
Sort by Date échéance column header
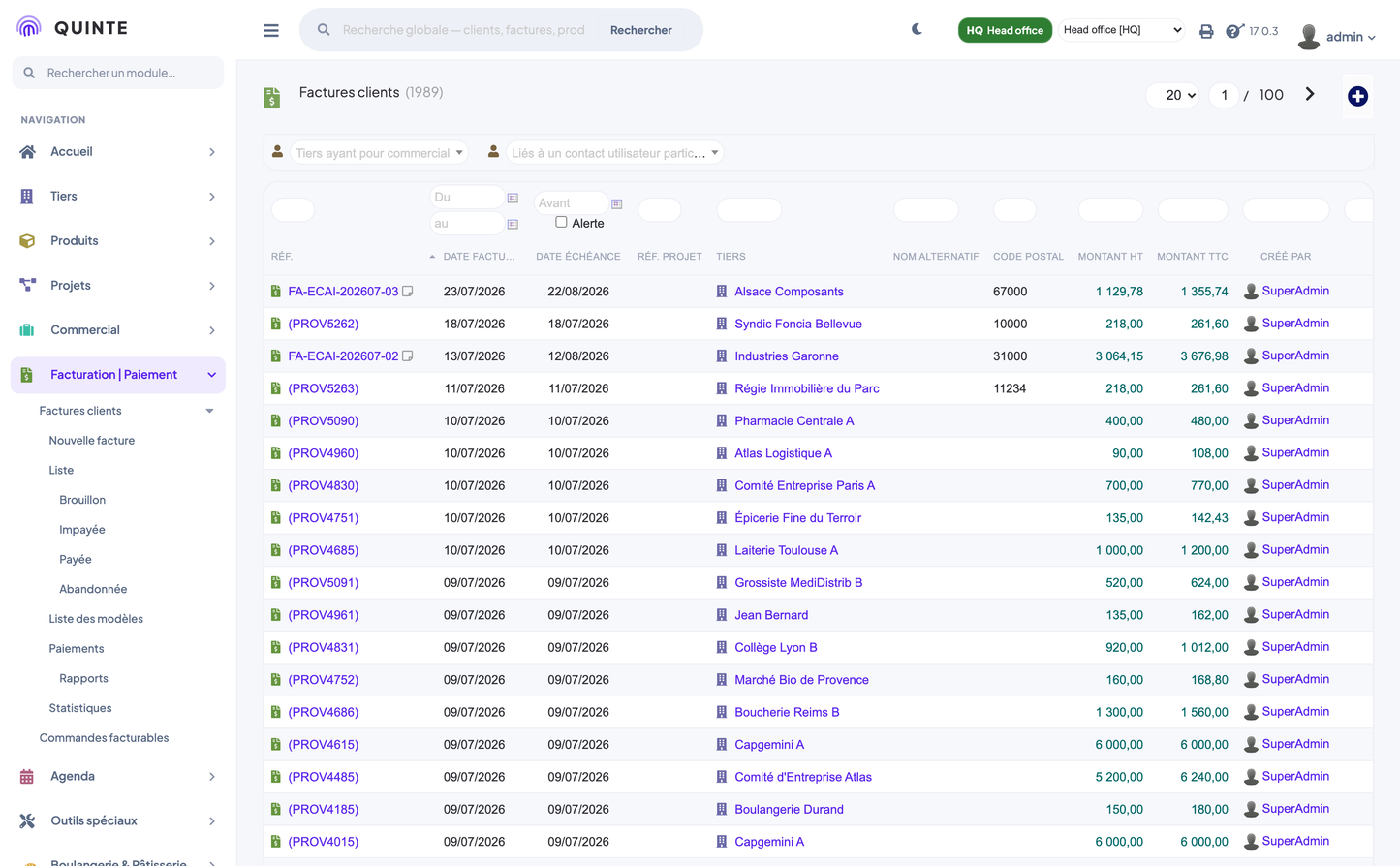577,257
